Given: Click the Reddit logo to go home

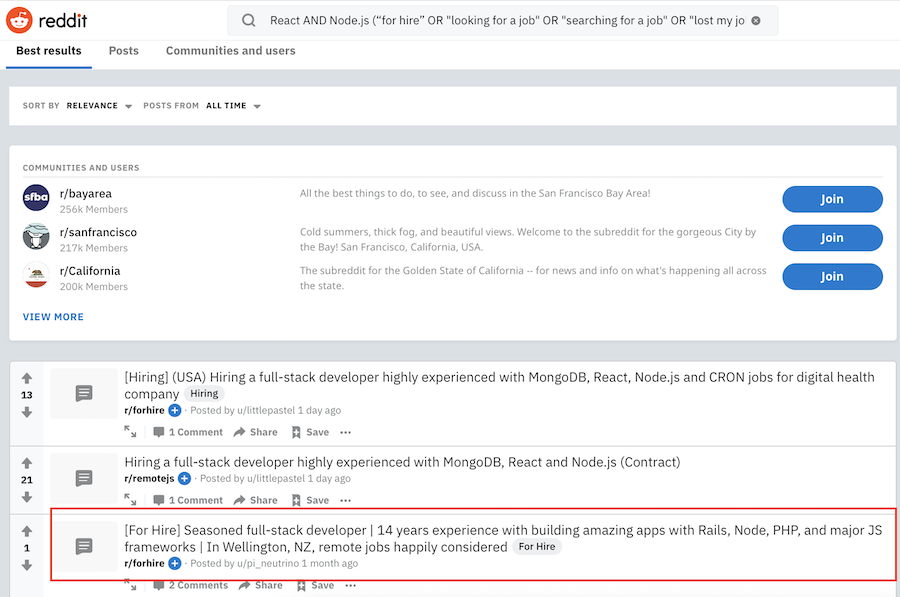Looking at the screenshot, I should pos(46,21).
